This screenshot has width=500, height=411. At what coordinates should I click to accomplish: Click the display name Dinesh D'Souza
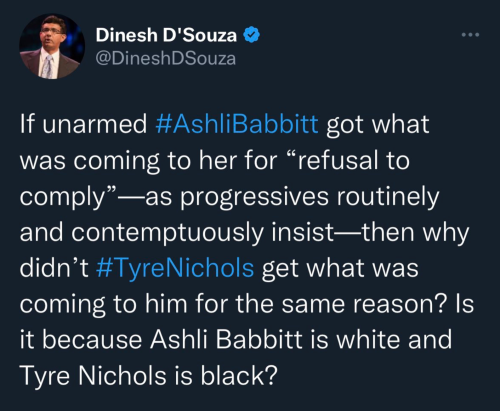tap(166, 35)
